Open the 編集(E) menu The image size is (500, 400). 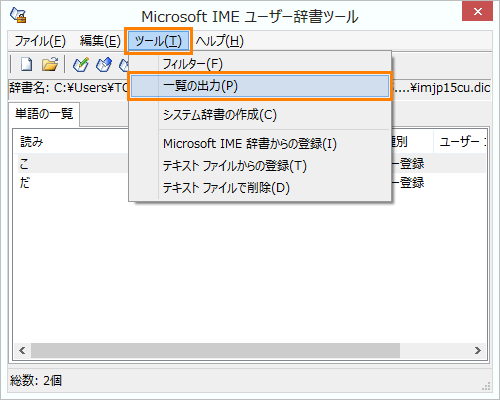(x=100, y=41)
